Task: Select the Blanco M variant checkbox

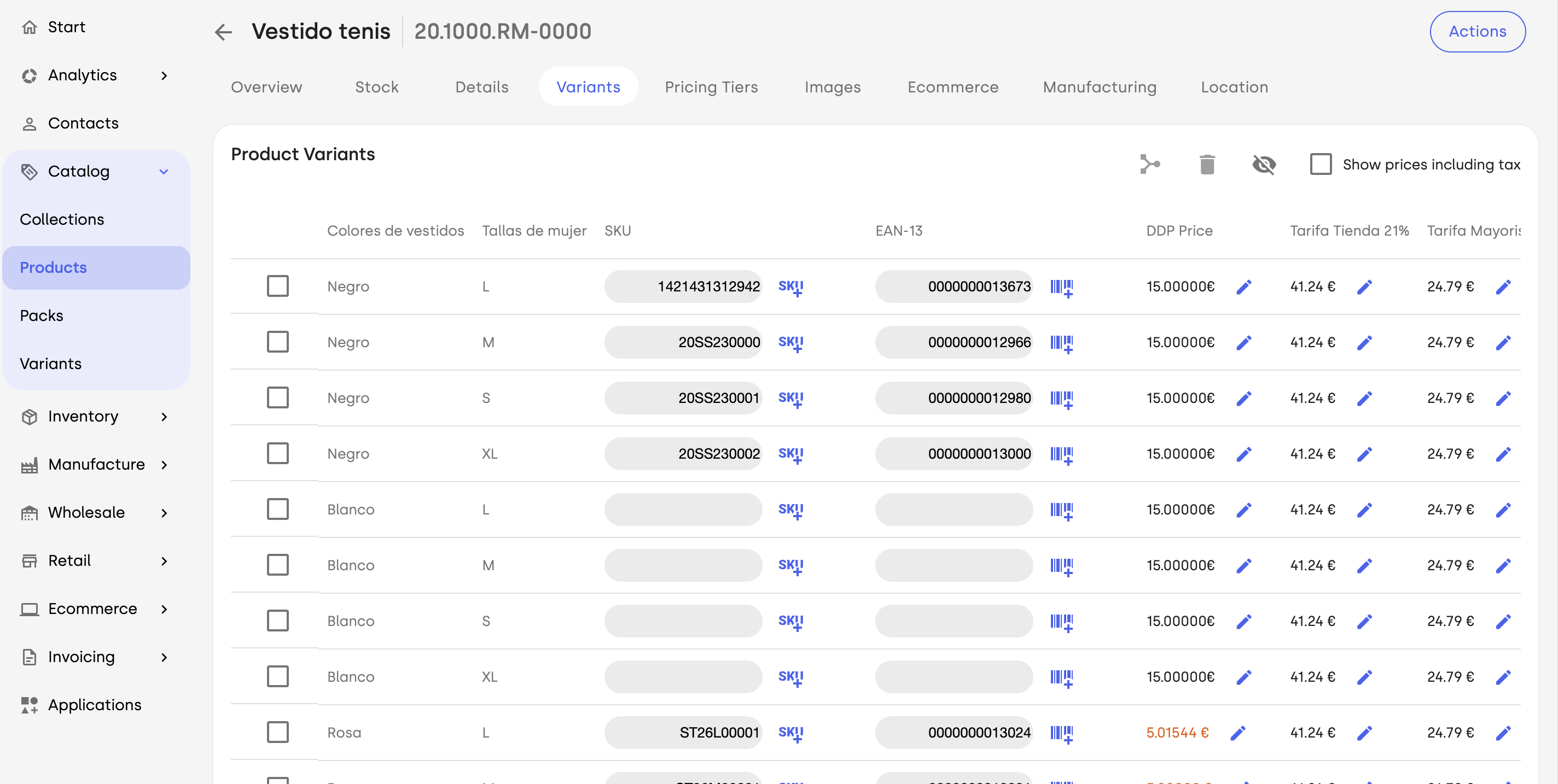Action: click(x=277, y=565)
